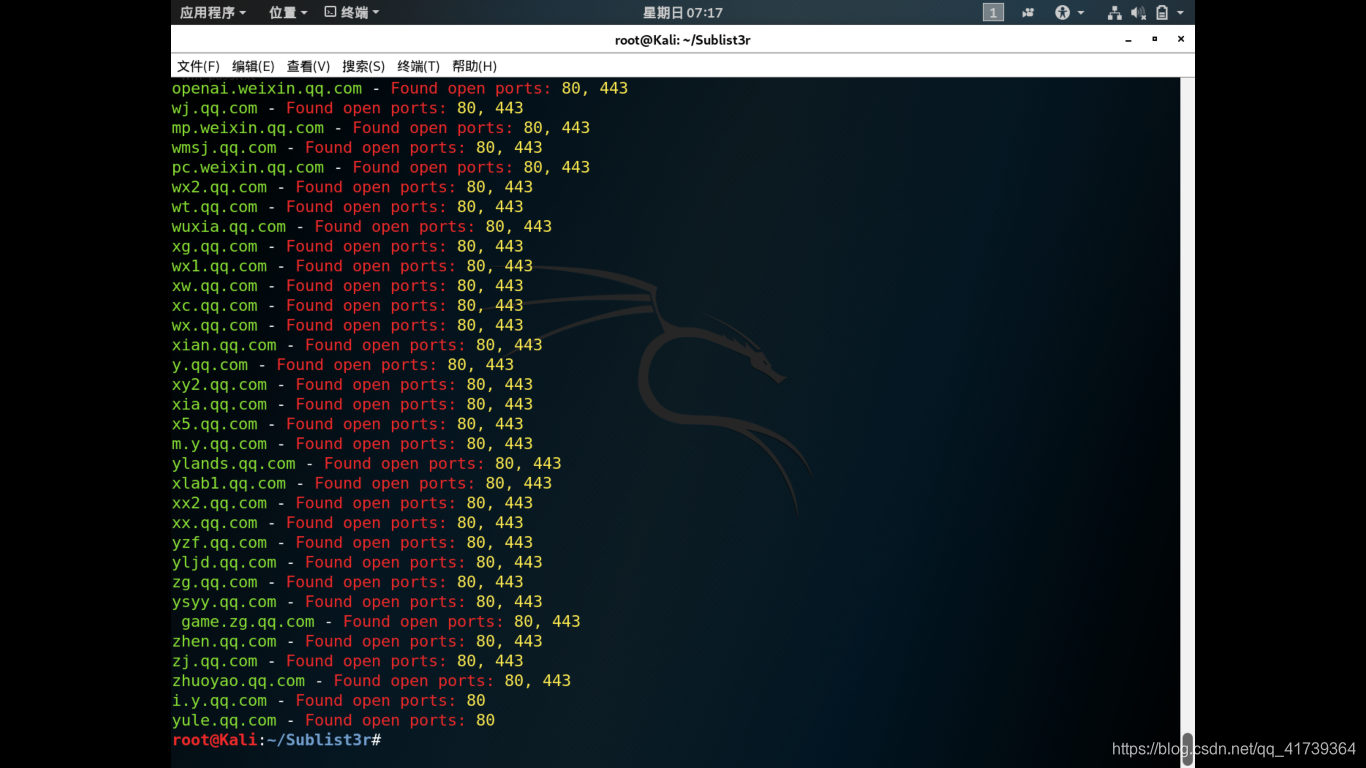Click the text pc.weixin.qq.com
The height and width of the screenshot is (768, 1366).
point(248,167)
